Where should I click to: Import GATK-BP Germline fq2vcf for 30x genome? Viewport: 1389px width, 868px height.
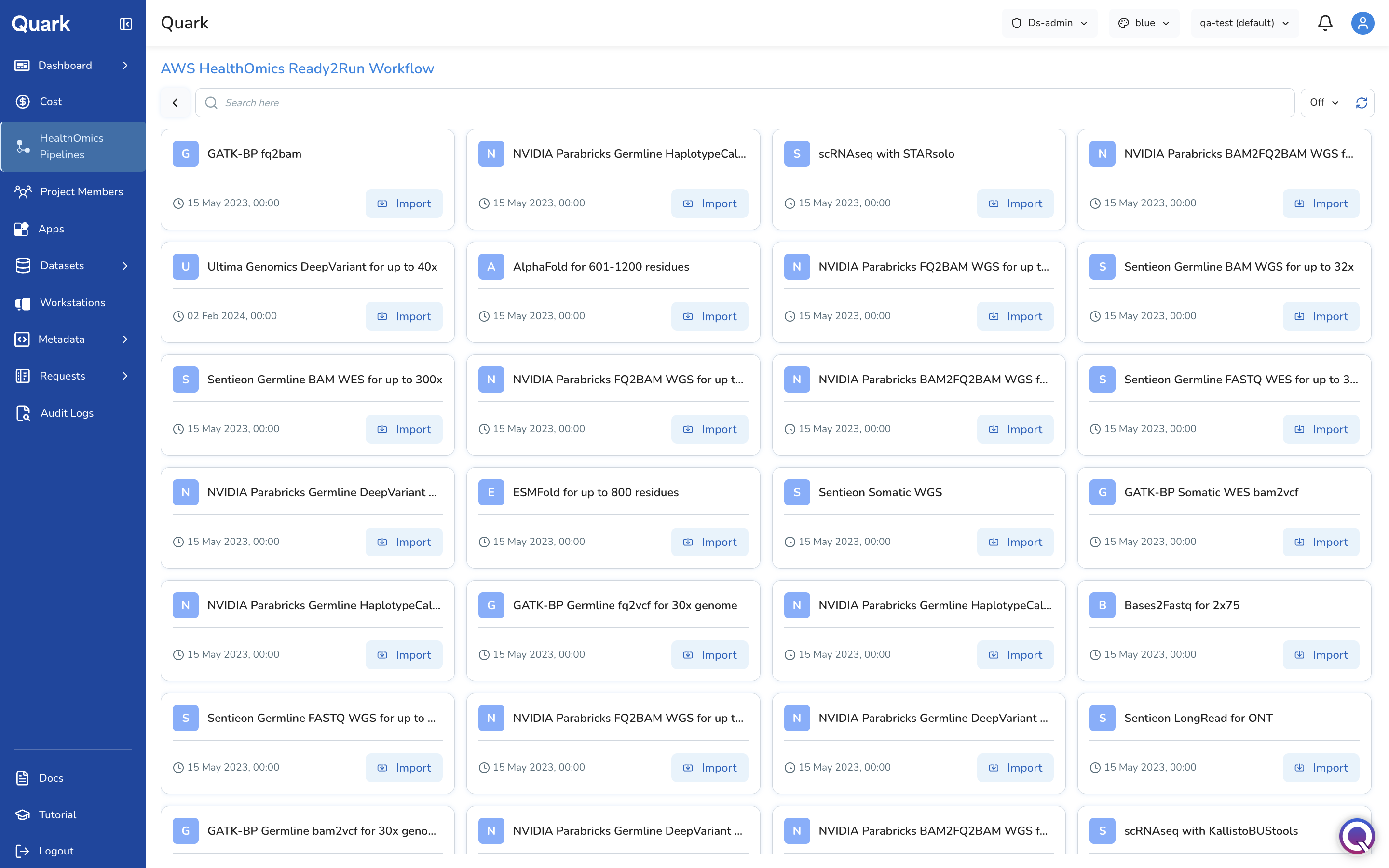pos(709,654)
